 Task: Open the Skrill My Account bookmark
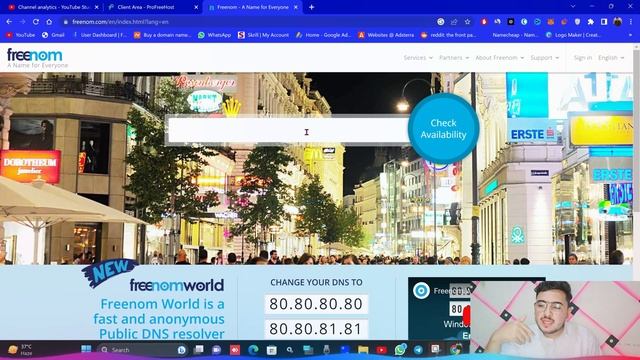264,35
